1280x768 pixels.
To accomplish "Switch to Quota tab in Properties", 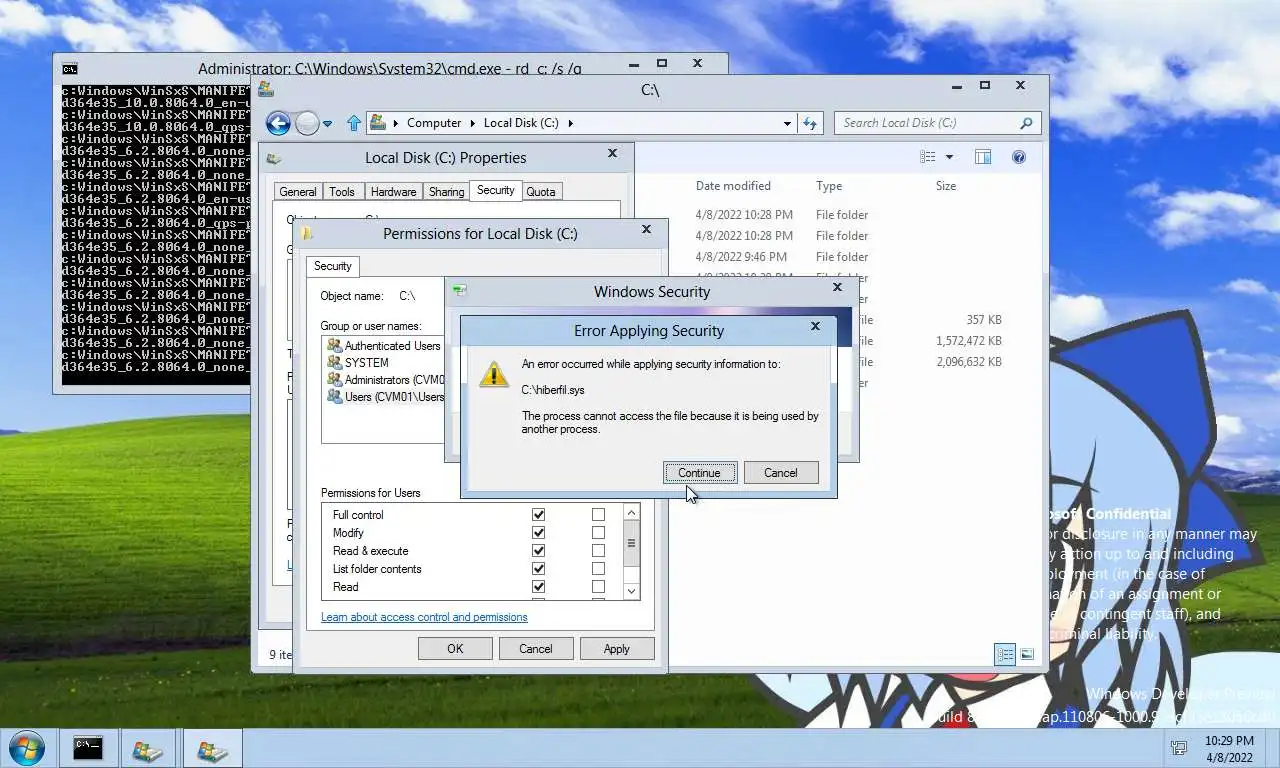I will coord(541,192).
